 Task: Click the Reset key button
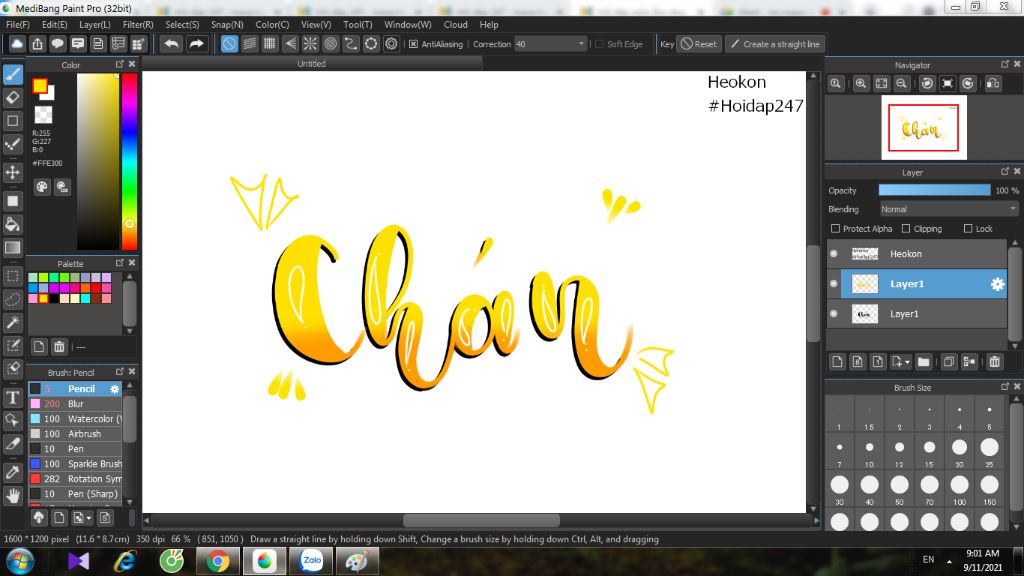coord(699,44)
